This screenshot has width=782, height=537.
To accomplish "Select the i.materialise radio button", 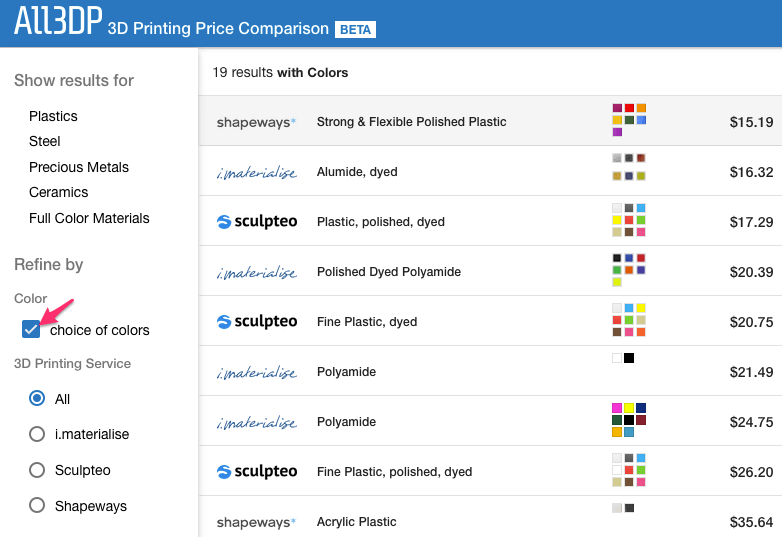I will (x=37, y=434).
